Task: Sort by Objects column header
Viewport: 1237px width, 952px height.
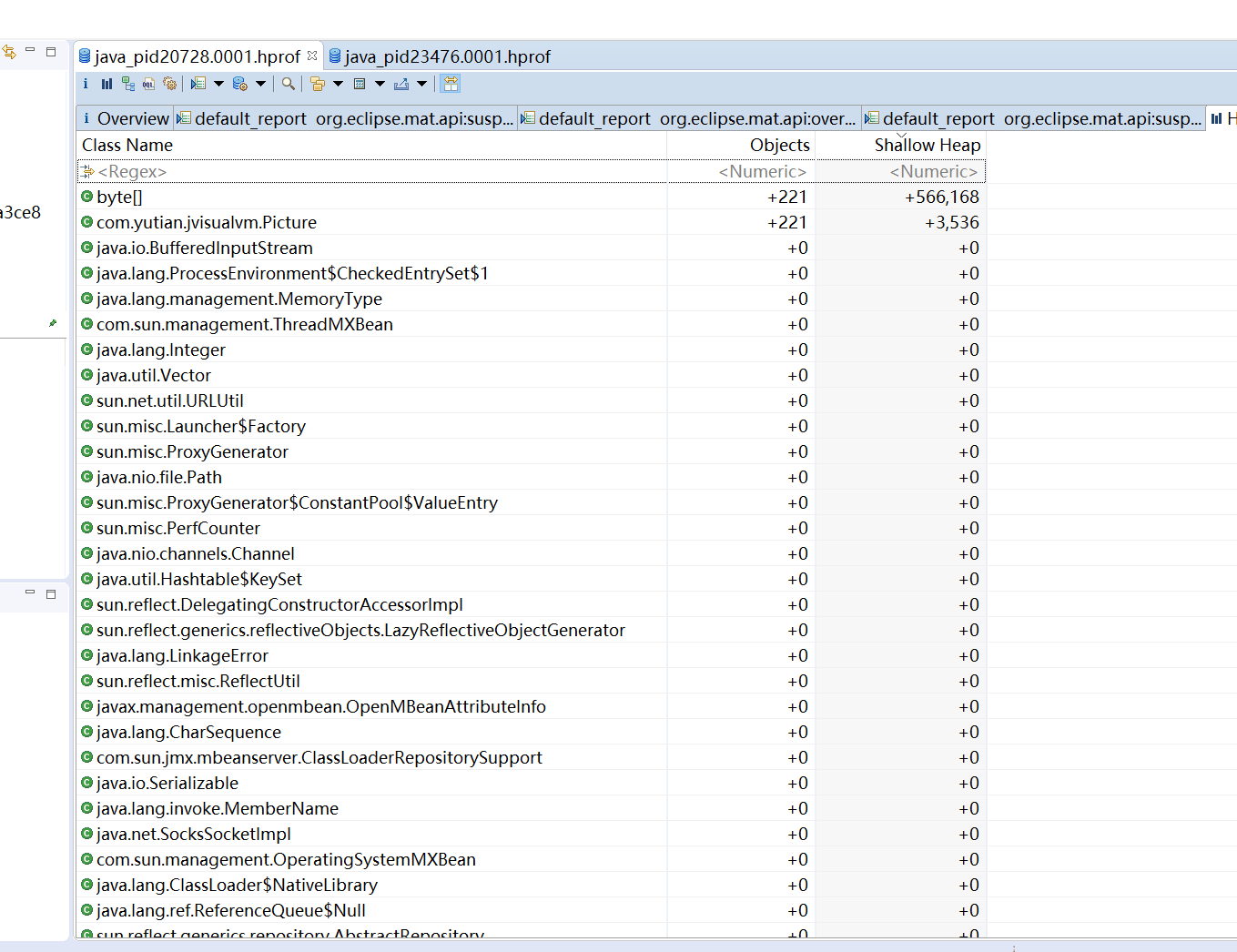Action: (x=779, y=145)
